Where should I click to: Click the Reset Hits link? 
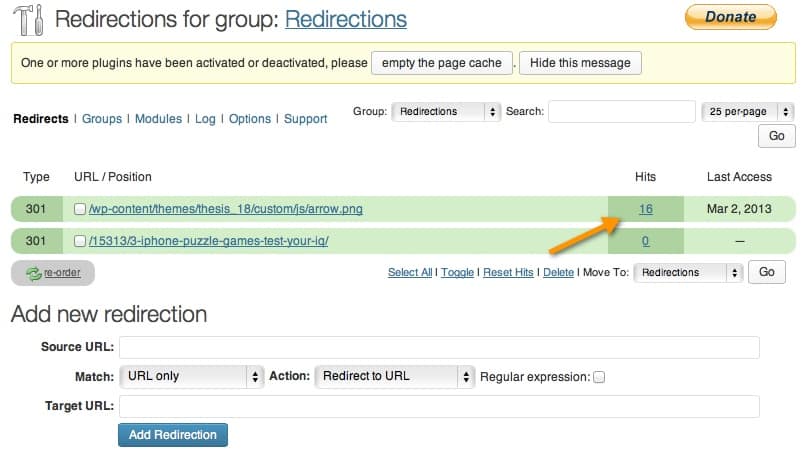click(508, 272)
